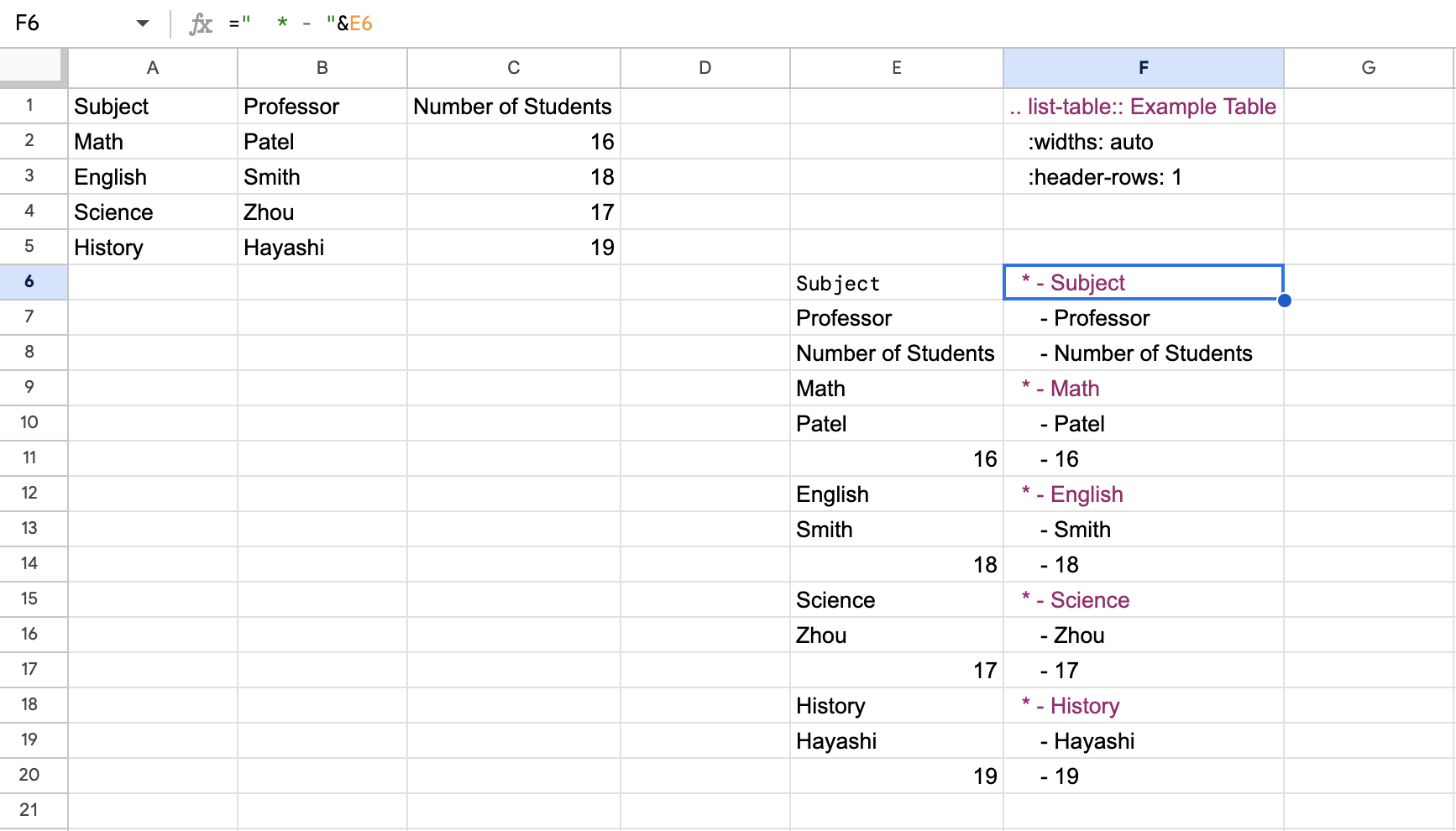Click cell F13 '- Smith'
Screen dimensions: 1456x831
[1144, 530]
